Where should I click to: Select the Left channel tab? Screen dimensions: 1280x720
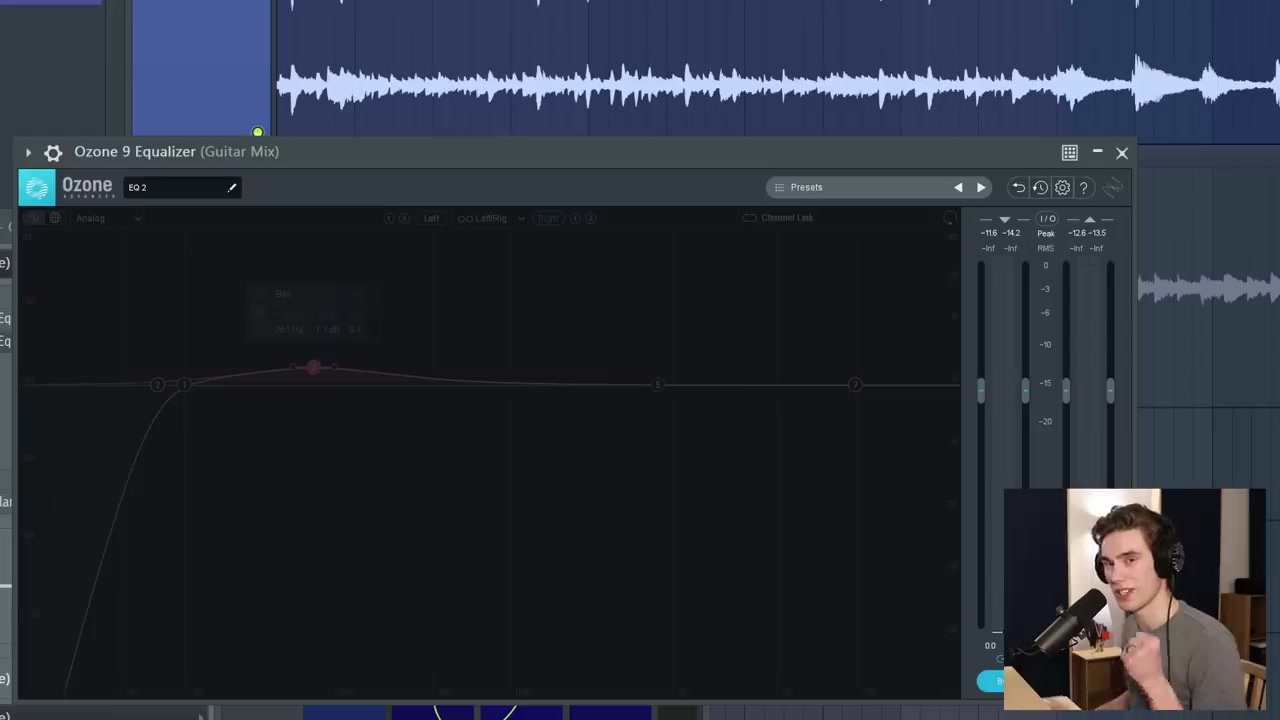431,218
